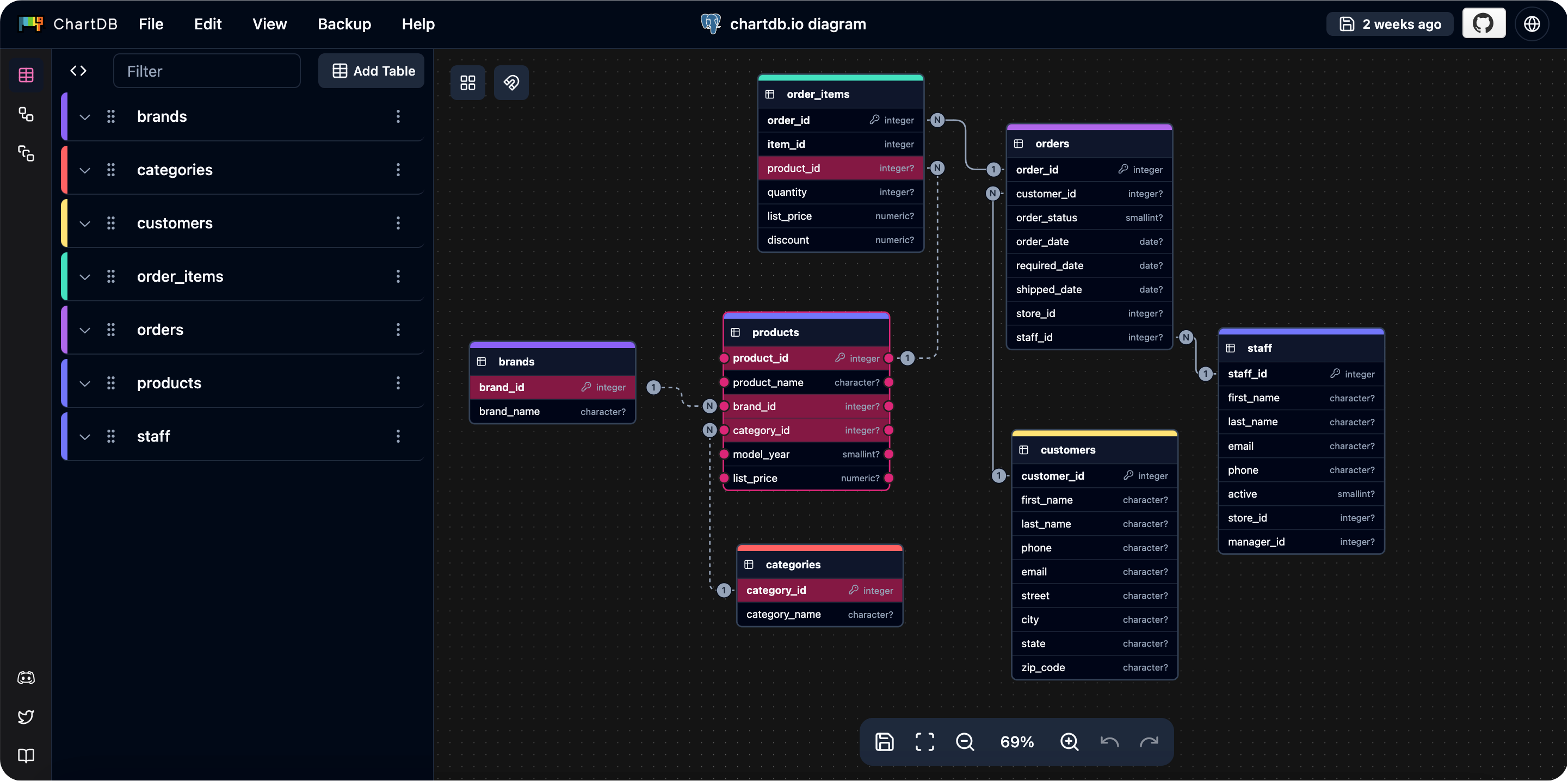Screen dimensions: 1568x781
Task: Click the save icon in the bottom toolbar
Action: pyautogui.click(x=884, y=741)
